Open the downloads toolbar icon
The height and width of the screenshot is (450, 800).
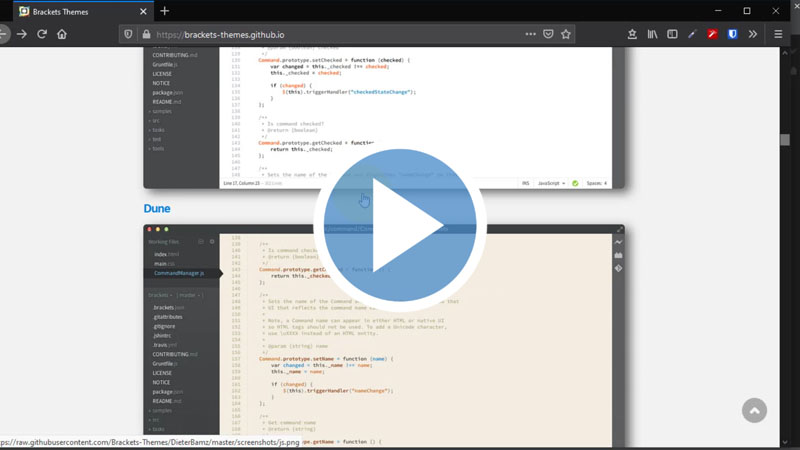click(x=632, y=34)
